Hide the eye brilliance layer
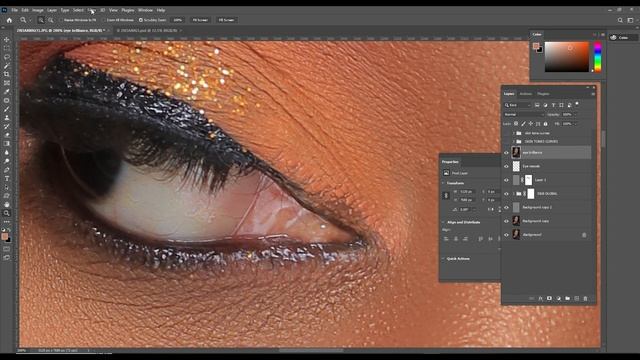Screen dimensions: 640x360 (506, 153)
